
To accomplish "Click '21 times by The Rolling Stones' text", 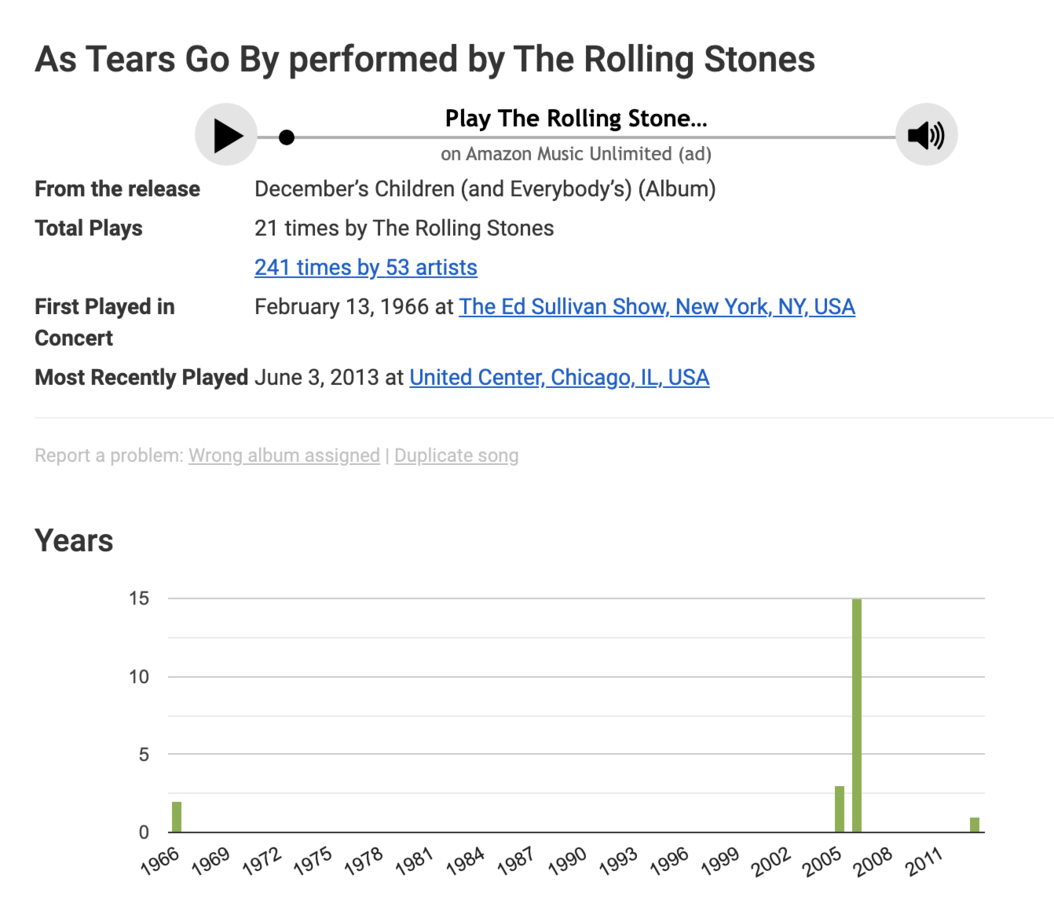I will point(404,228).
